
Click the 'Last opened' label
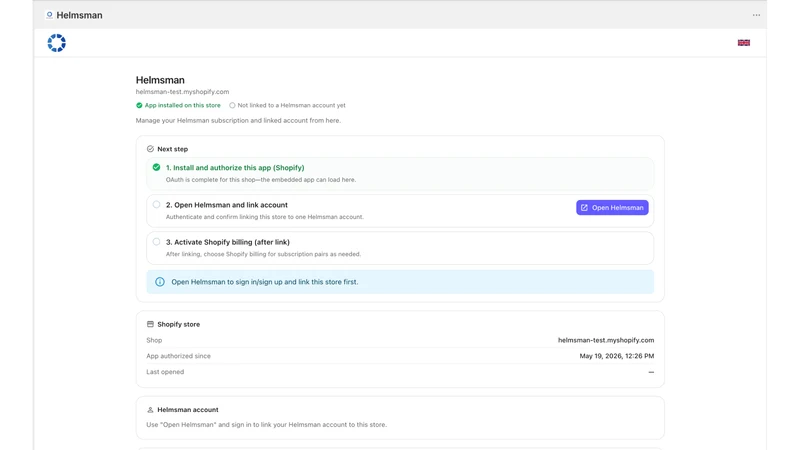165,372
